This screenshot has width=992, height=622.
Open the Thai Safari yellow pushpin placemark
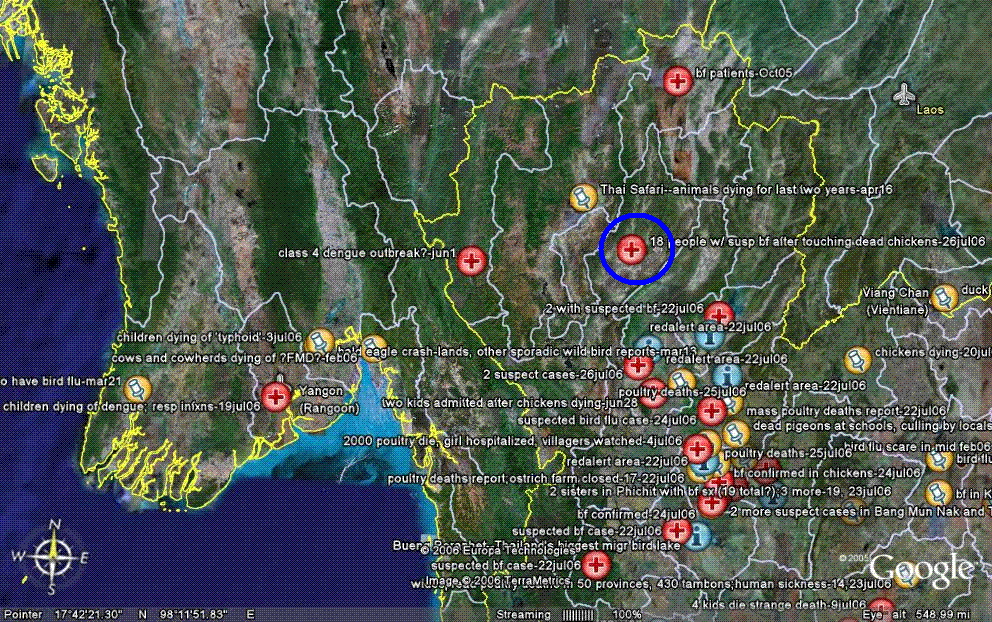click(x=582, y=197)
